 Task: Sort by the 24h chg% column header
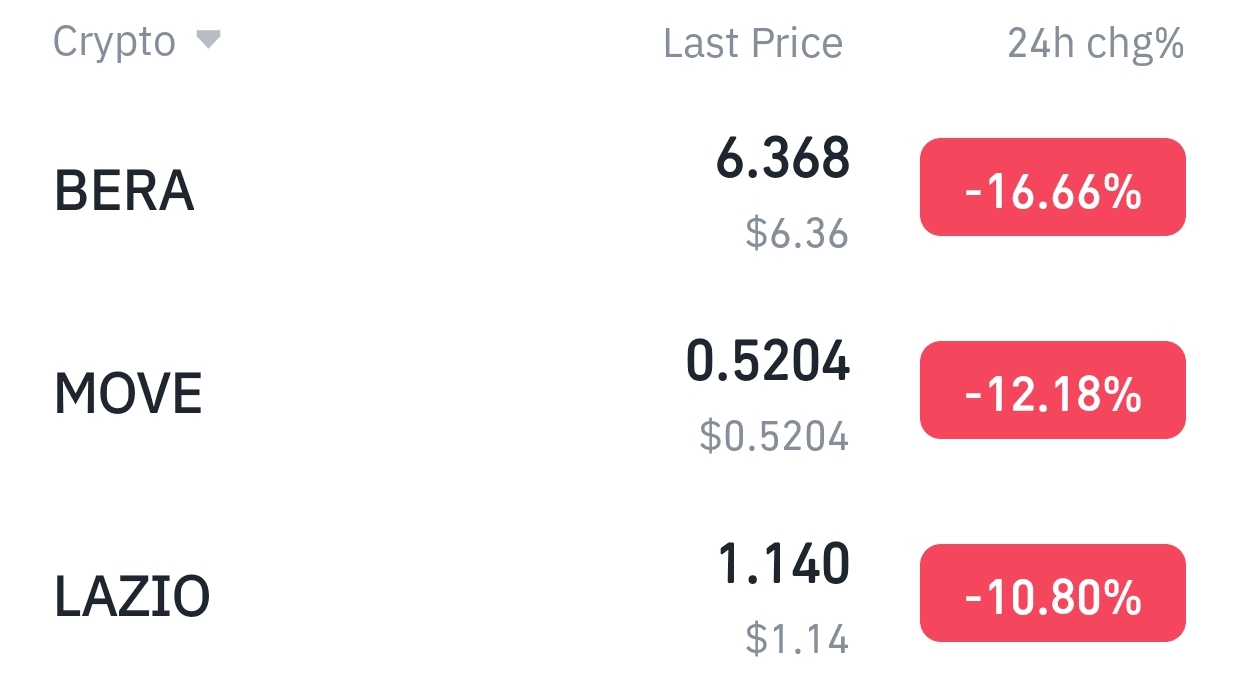pos(1095,43)
